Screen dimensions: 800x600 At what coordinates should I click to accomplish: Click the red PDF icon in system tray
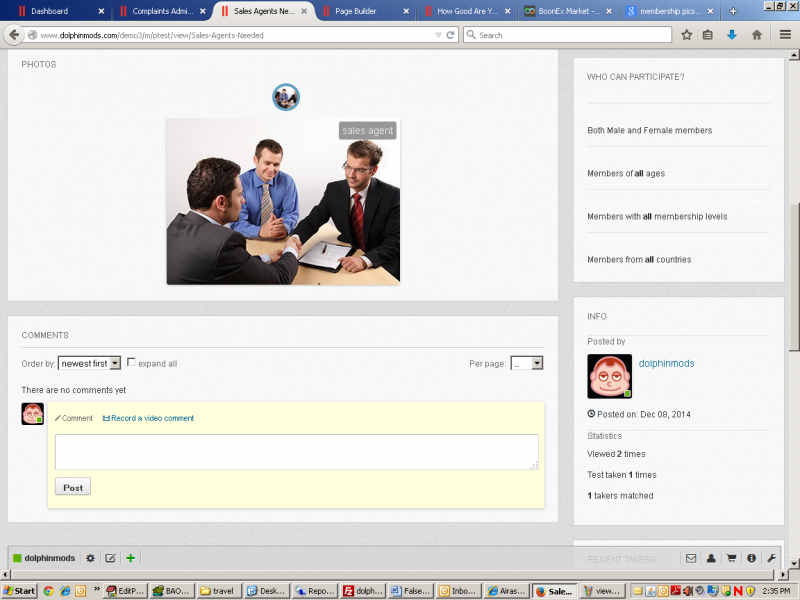pos(676,591)
